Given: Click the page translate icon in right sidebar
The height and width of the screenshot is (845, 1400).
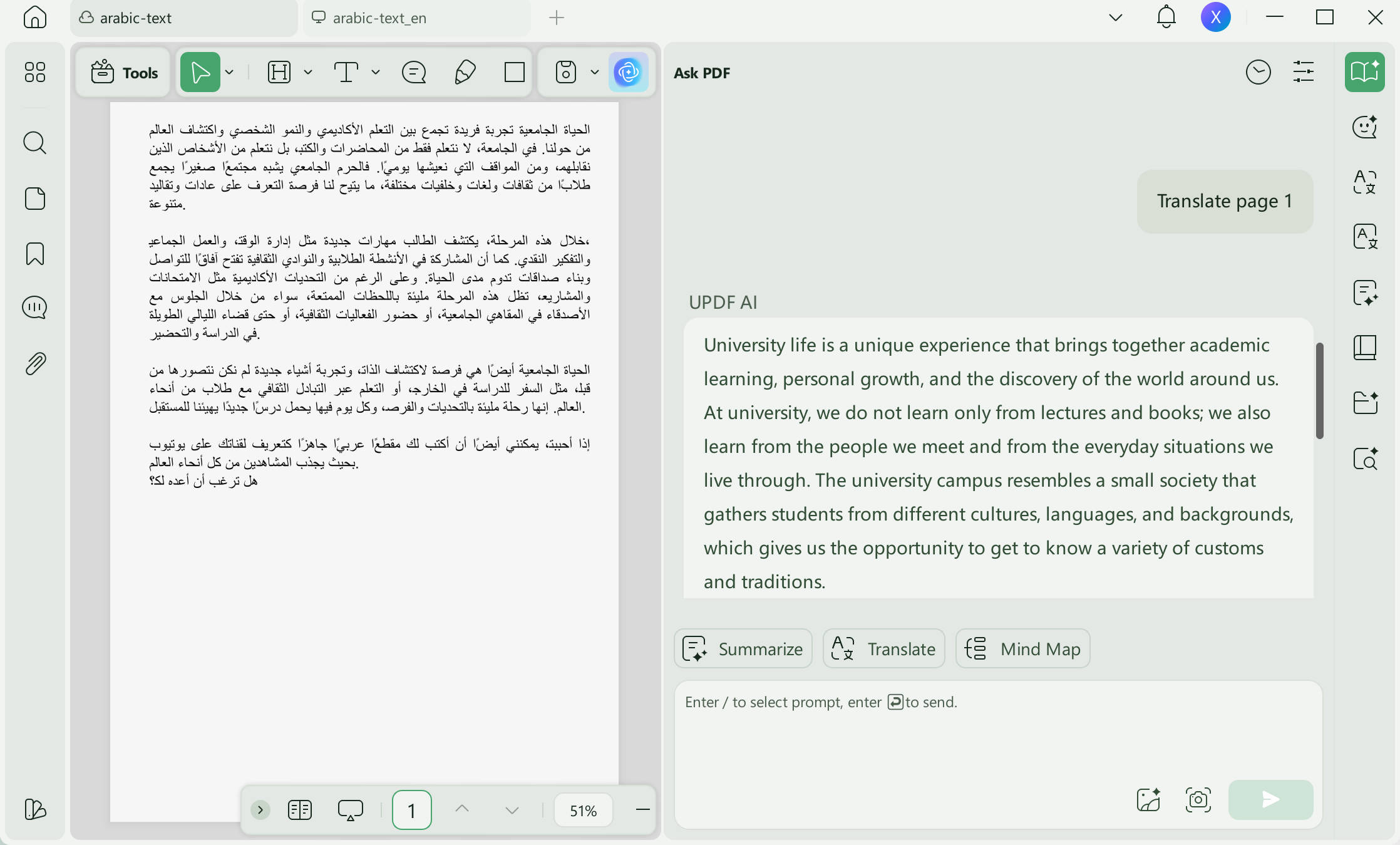Looking at the screenshot, I should click(1365, 237).
